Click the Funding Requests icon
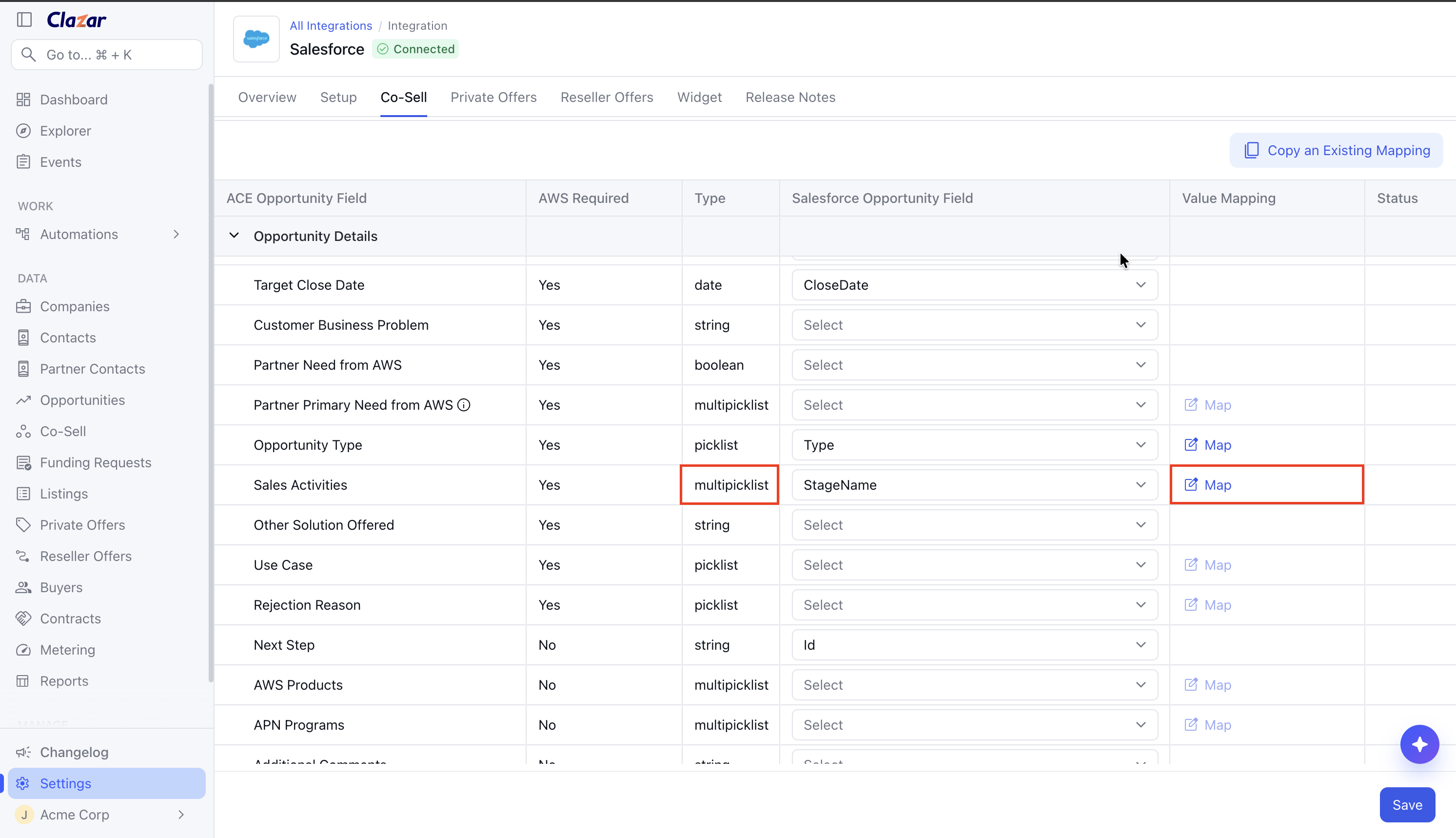This screenshot has height=838, width=1456. pyautogui.click(x=23, y=462)
